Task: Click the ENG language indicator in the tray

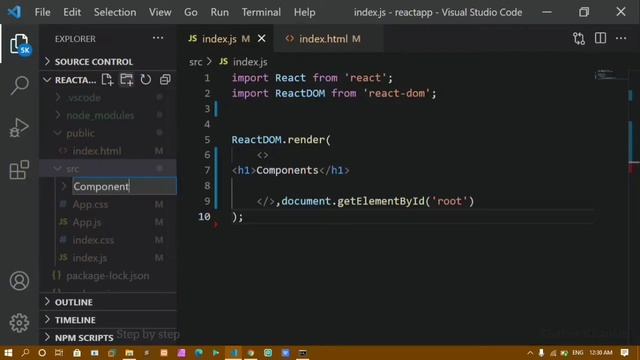Action: point(578,353)
